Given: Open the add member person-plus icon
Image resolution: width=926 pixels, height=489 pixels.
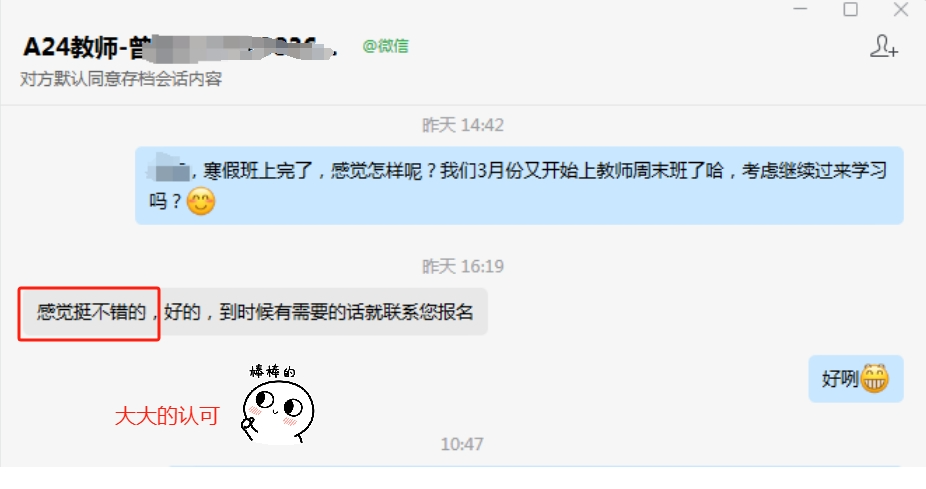Looking at the screenshot, I should pyautogui.click(x=883, y=46).
